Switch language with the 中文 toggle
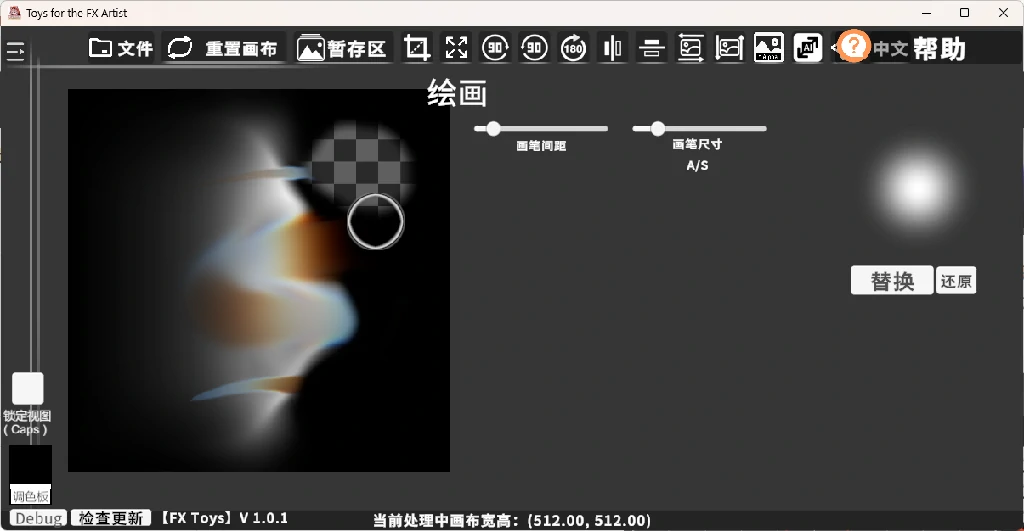Image resolution: width=1024 pixels, height=531 pixels. tap(890, 49)
